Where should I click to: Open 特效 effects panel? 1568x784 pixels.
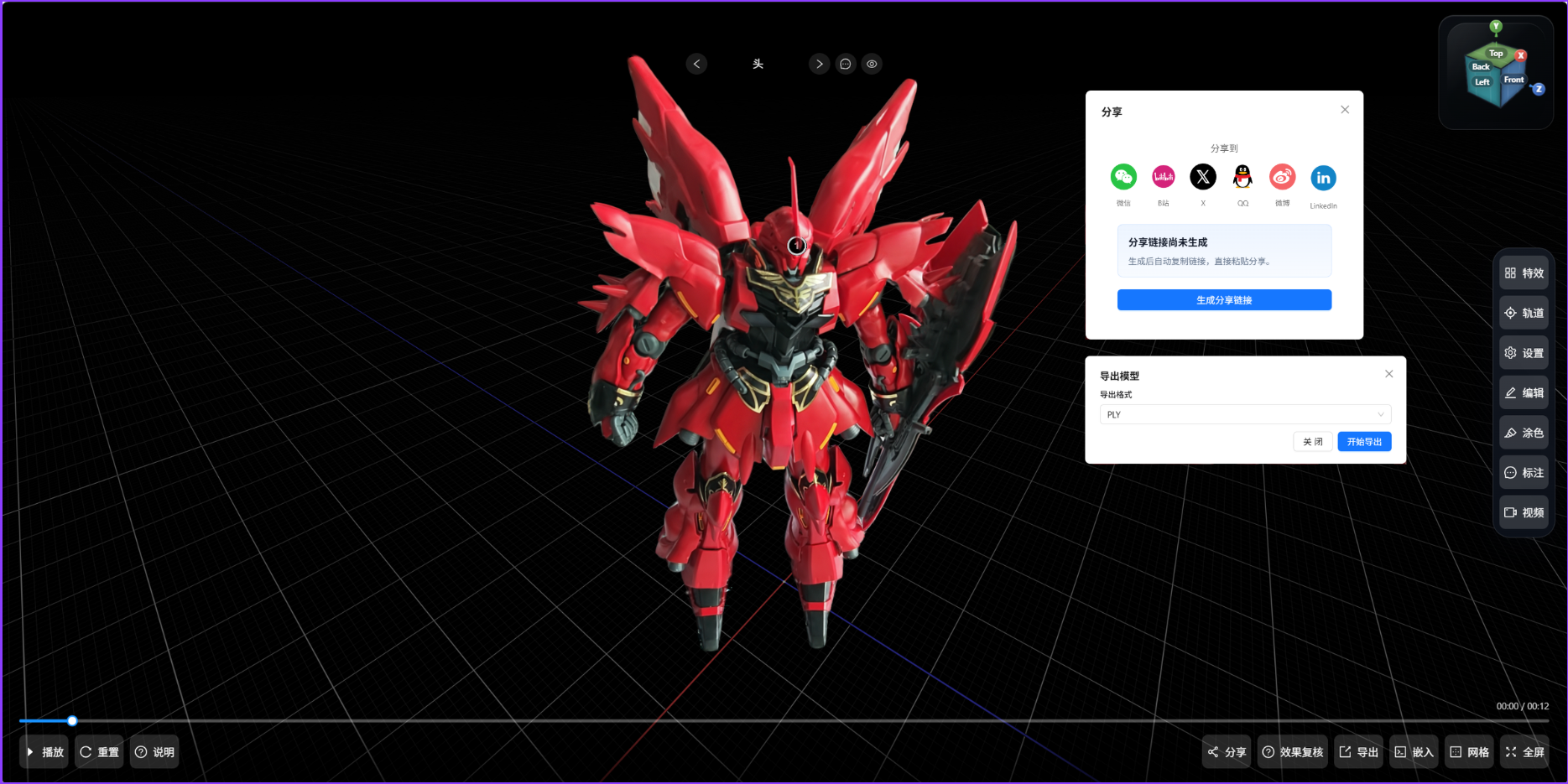point(1524,273)
